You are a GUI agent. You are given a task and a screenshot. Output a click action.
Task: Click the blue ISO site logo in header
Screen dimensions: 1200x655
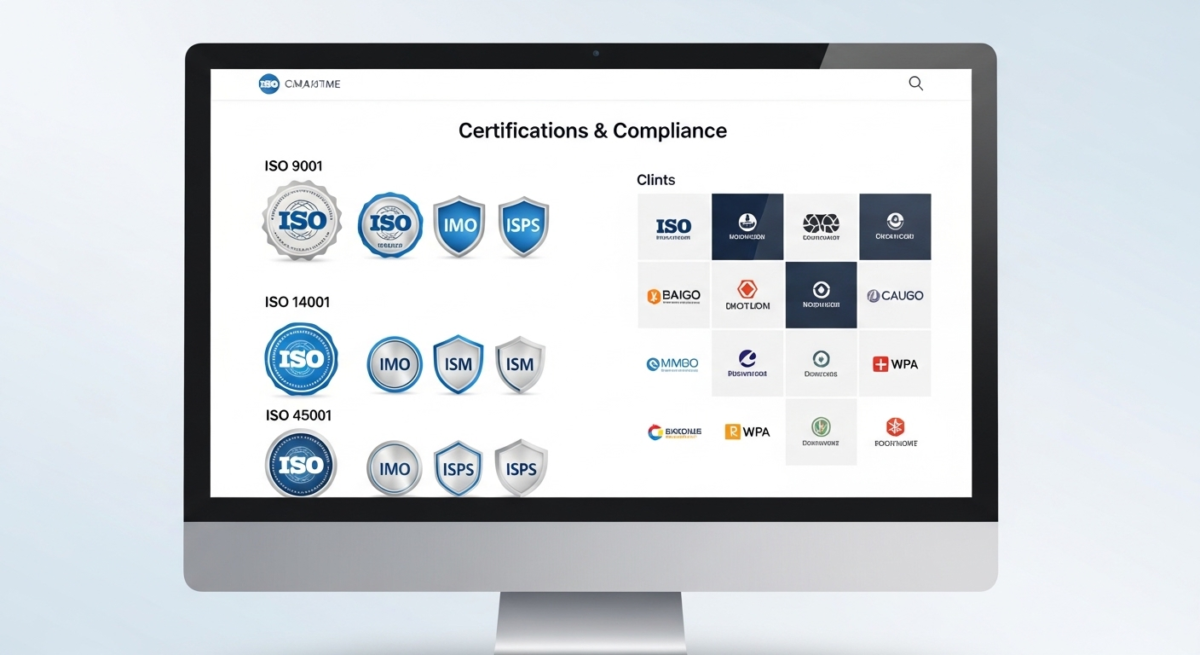(268, 84)
